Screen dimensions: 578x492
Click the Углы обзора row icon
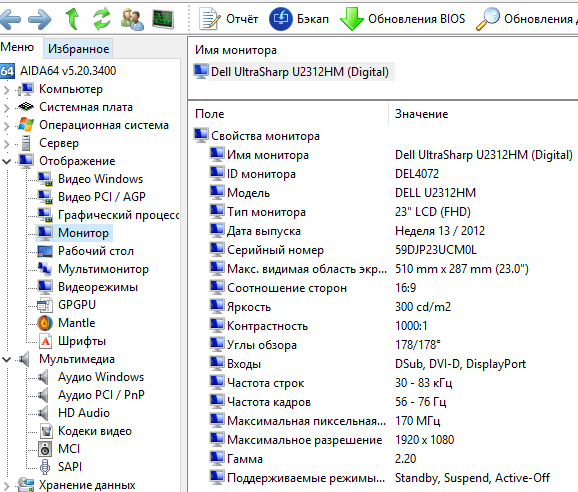click(217, 344)
